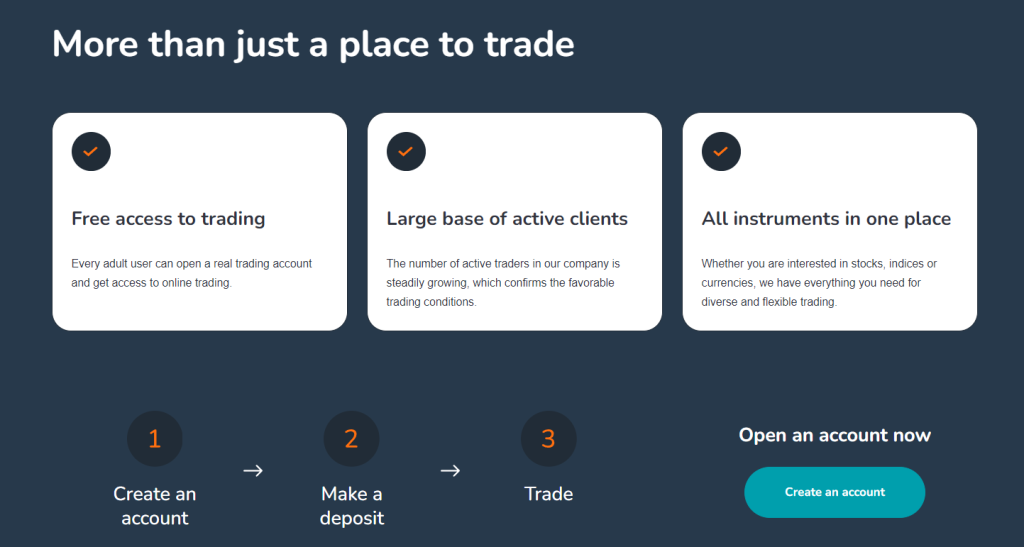
Task: Click the Free access to trading card title
Action: click(x=168, y=219)
